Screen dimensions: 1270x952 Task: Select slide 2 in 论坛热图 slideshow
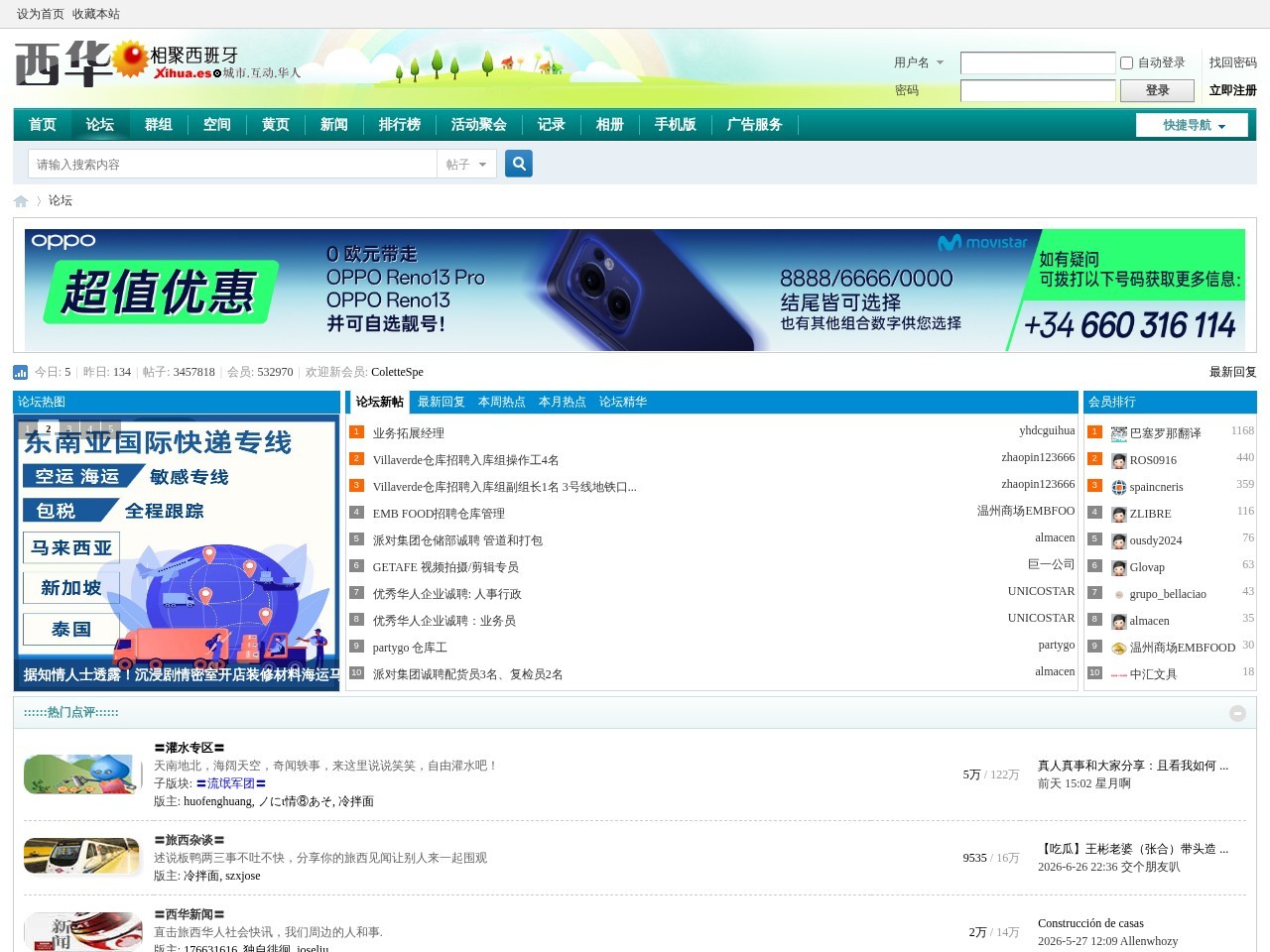[x=48, y=429]
